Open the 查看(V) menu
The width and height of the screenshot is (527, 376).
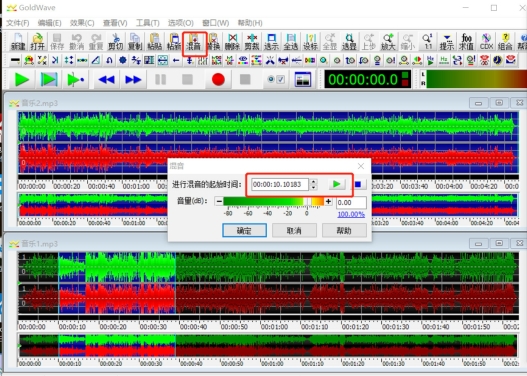[115, 23]
